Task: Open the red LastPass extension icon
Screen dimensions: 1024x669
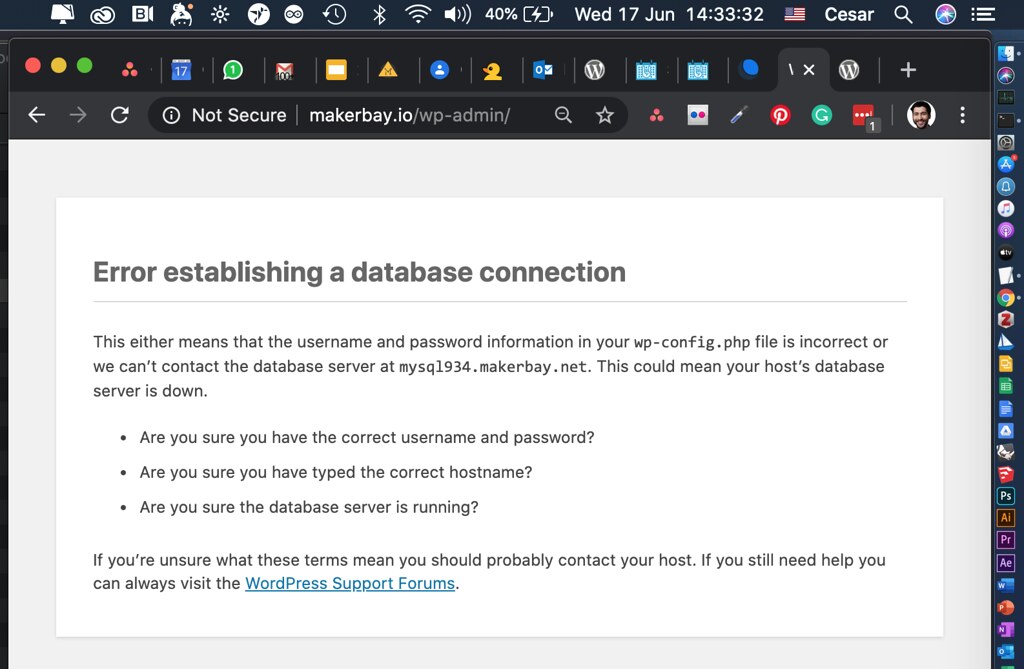Action: coord(863,116)
